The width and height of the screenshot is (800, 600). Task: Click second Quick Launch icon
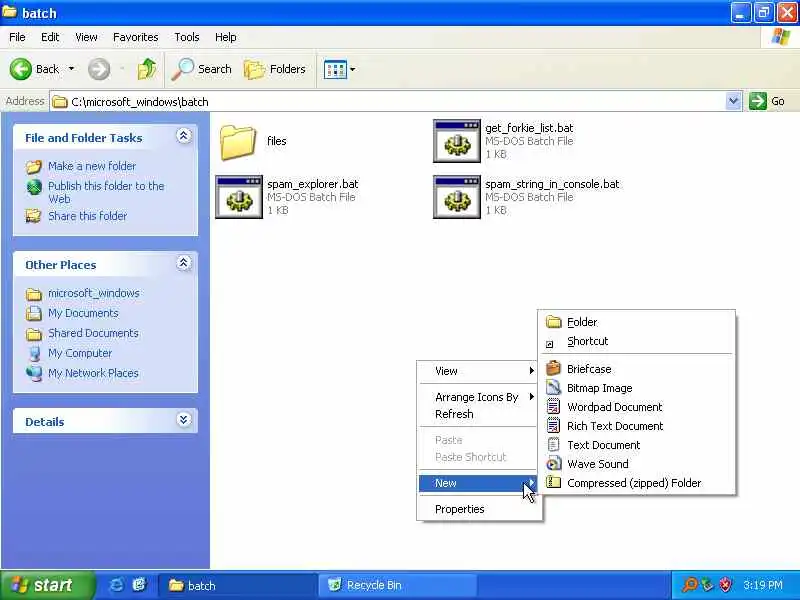click(139, 585)
